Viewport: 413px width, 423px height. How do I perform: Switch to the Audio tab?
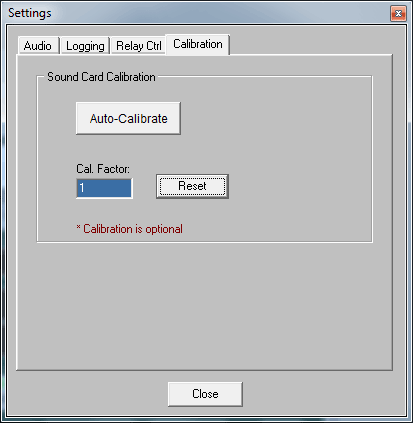coord(39,46)
